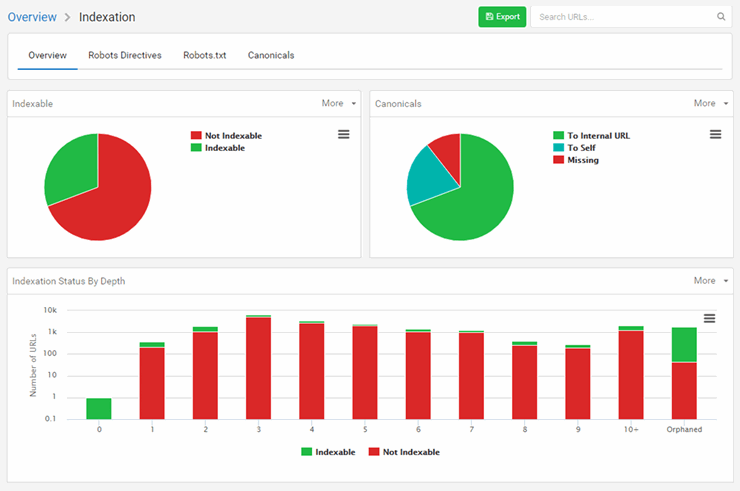
Task: Expand the Canonicals panel More dropdown
Action: pos(710,103)
